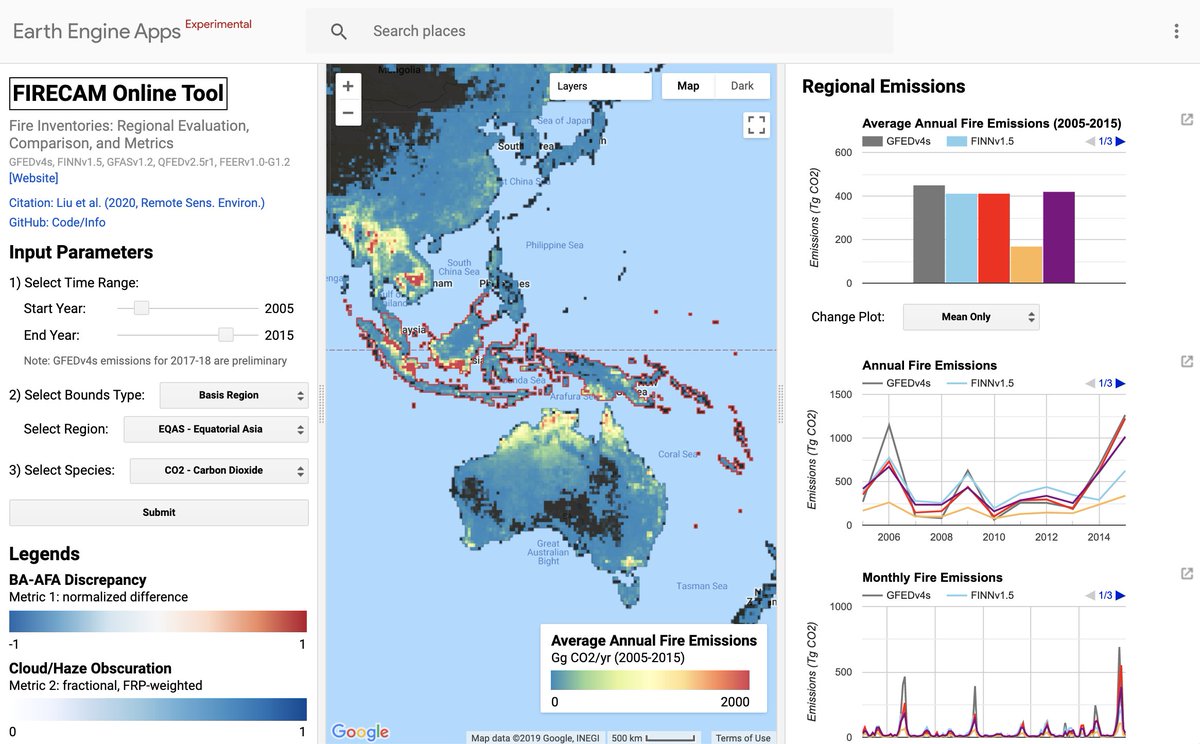Open Select Region EQAS dropdown
This screenshot has width=1200, height=744.
(x=216, y=429)
